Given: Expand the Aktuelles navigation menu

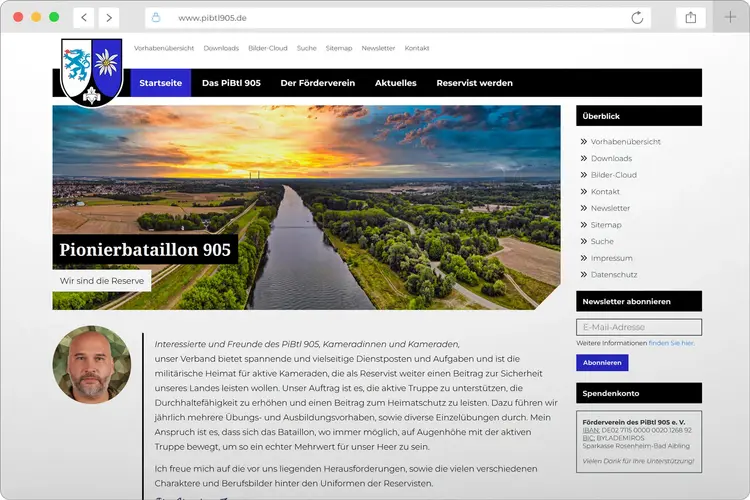Looking at the screenshot, I should coord(395,83).
